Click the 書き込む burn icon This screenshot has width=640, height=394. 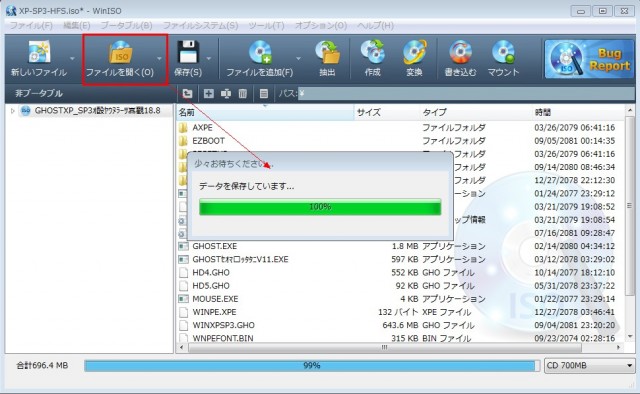[x=460, y=52]
